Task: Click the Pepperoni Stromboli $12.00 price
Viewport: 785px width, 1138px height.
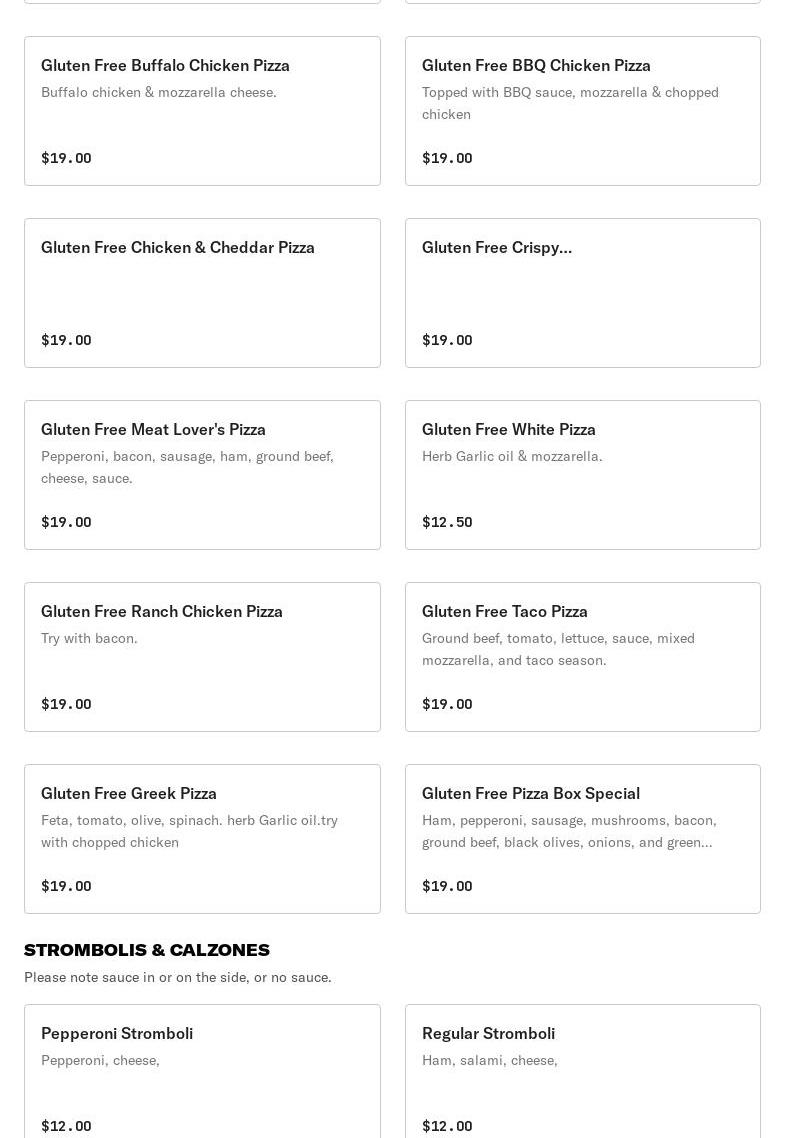Action: click(x=66, y=1126)
